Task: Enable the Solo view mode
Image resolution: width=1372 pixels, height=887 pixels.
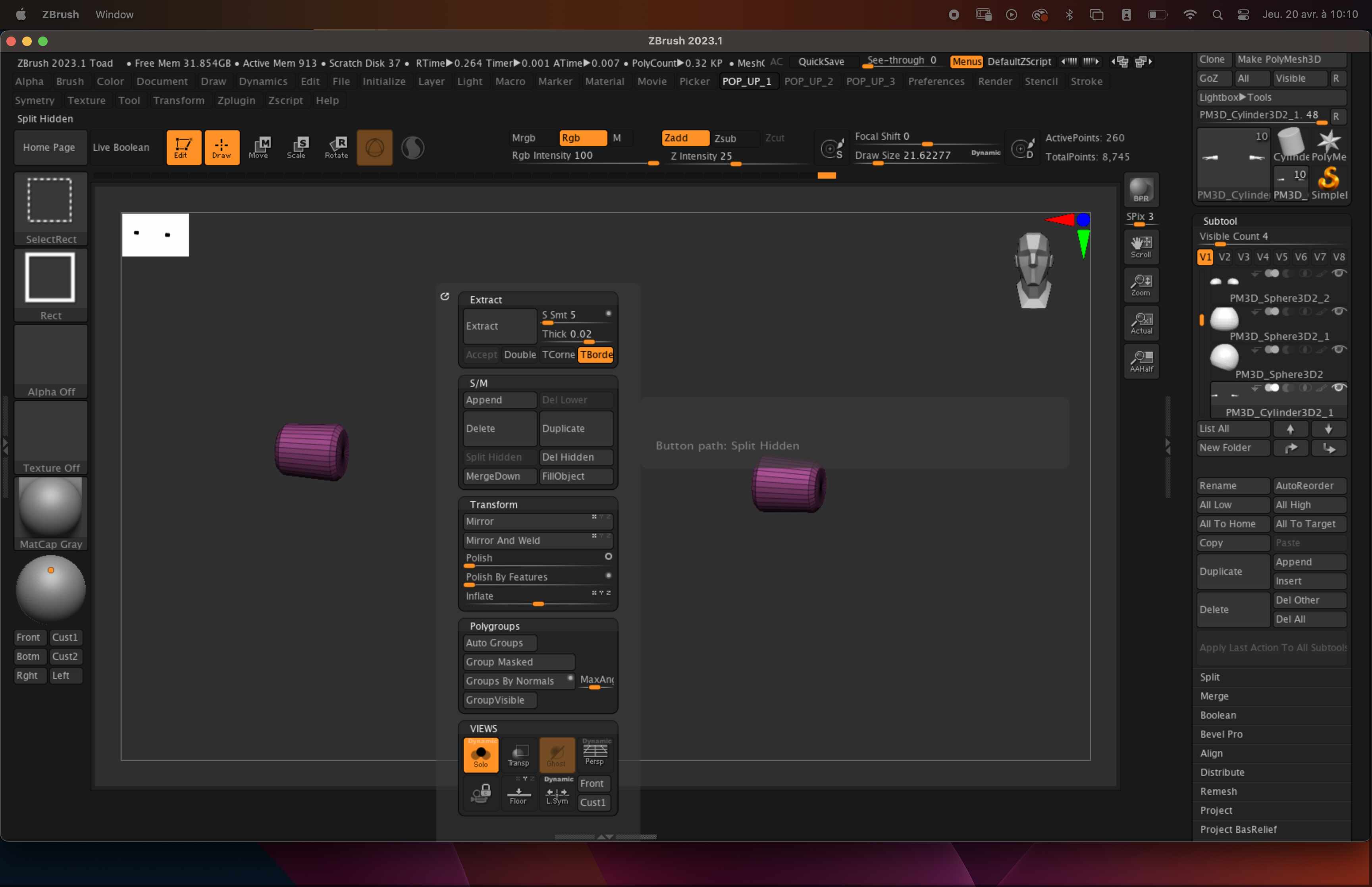Action: click(x=481, y=754)
